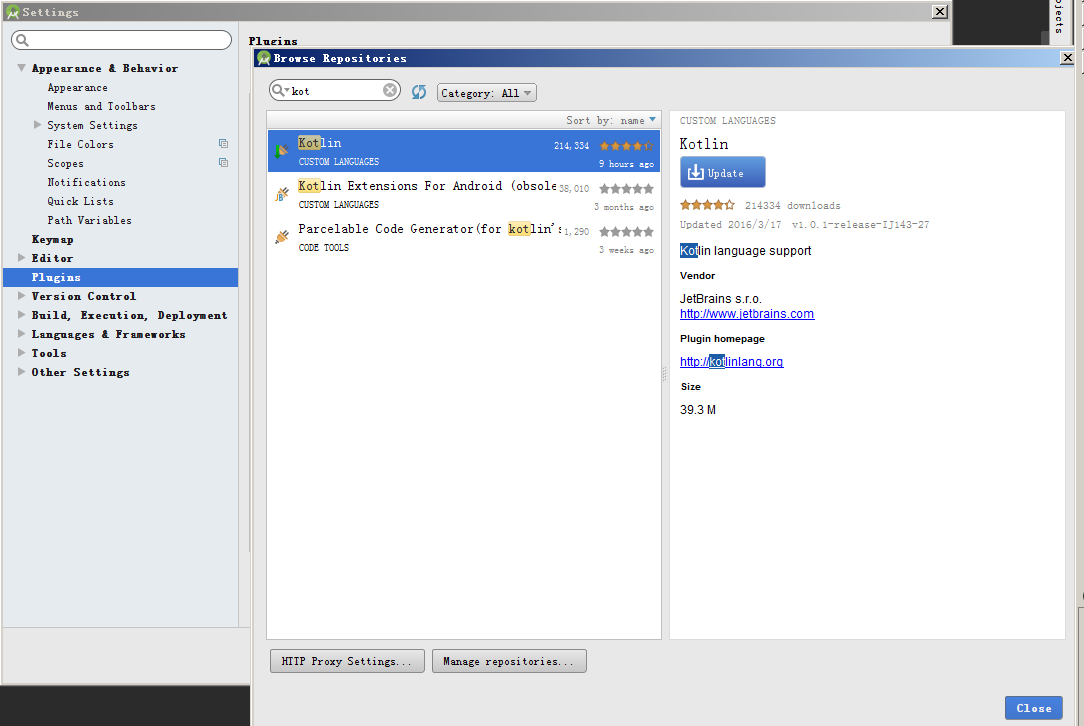The image size is (1084, 726).
Task: Click the stars on Parcelable Code Generator row
Action: click(x=626, y=232)
